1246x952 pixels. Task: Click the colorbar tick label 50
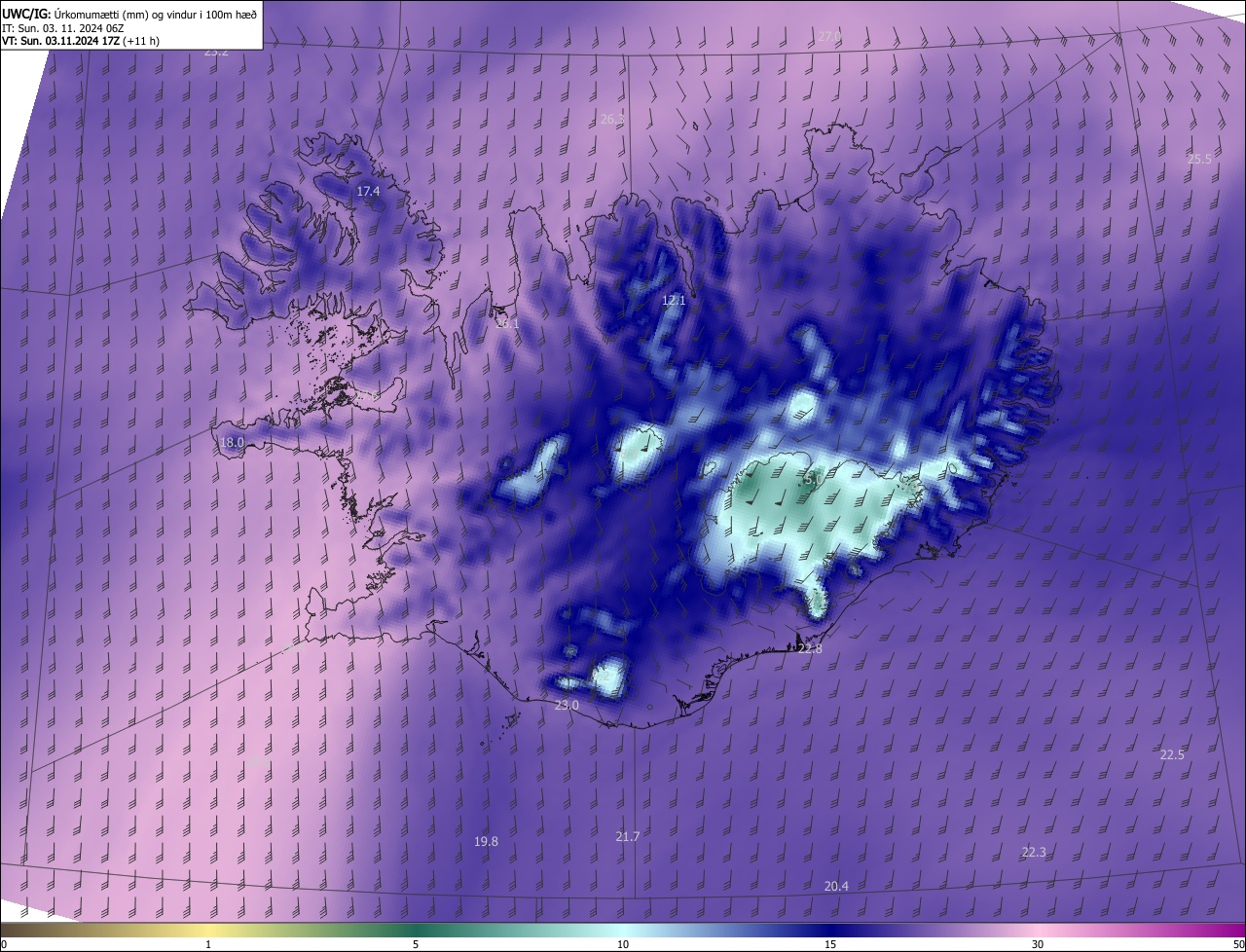coord(1238,944)
